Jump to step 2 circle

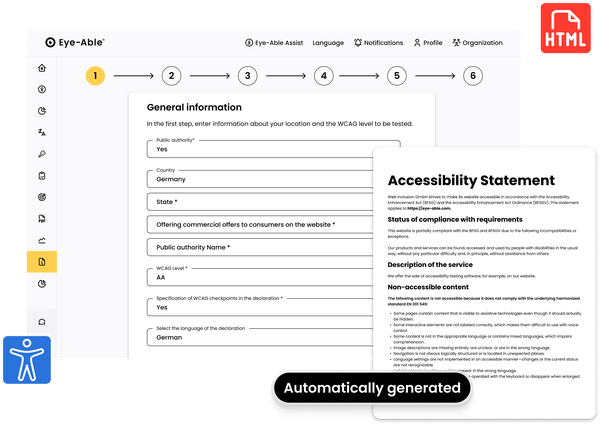pos(171,76)
